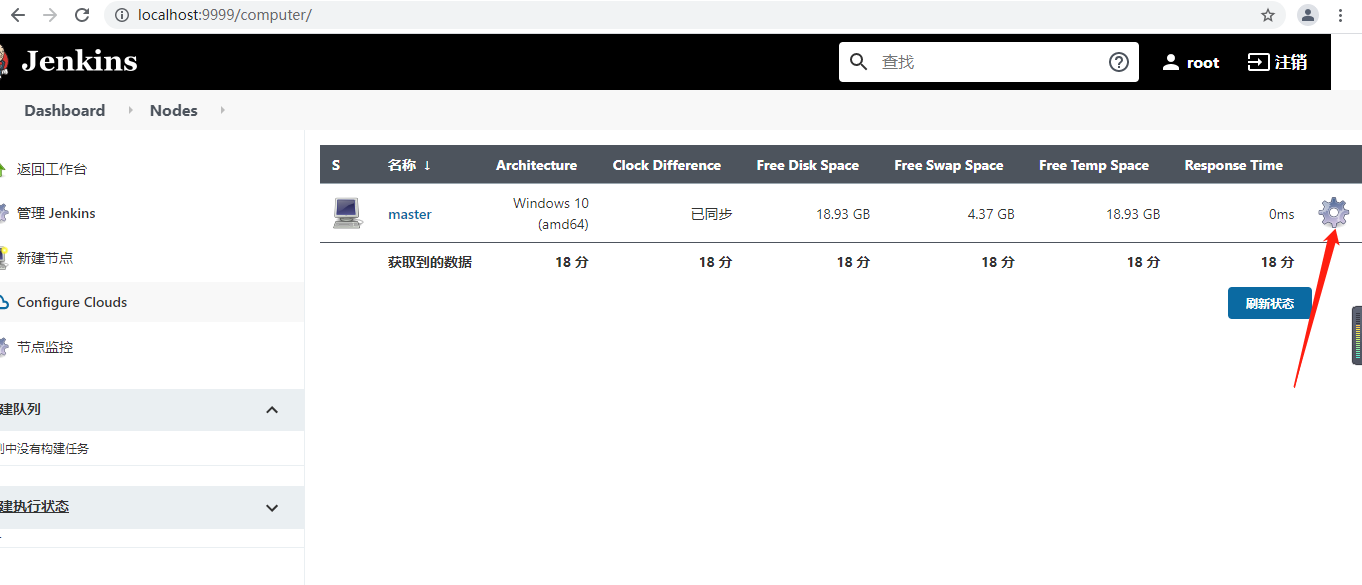
Task: Click the side handle at right edge
Action: [x=1357, y=335]
